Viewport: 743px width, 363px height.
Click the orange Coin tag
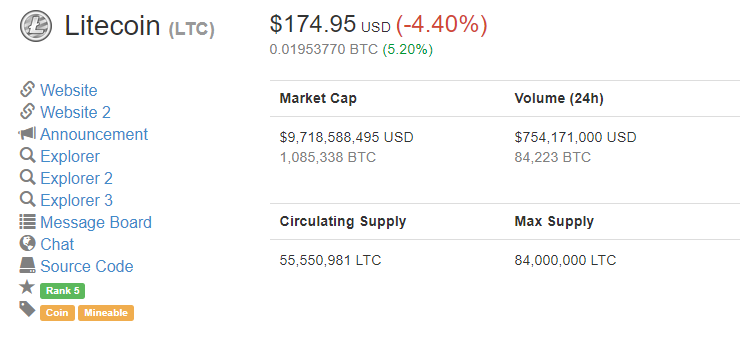pos(57,313)
